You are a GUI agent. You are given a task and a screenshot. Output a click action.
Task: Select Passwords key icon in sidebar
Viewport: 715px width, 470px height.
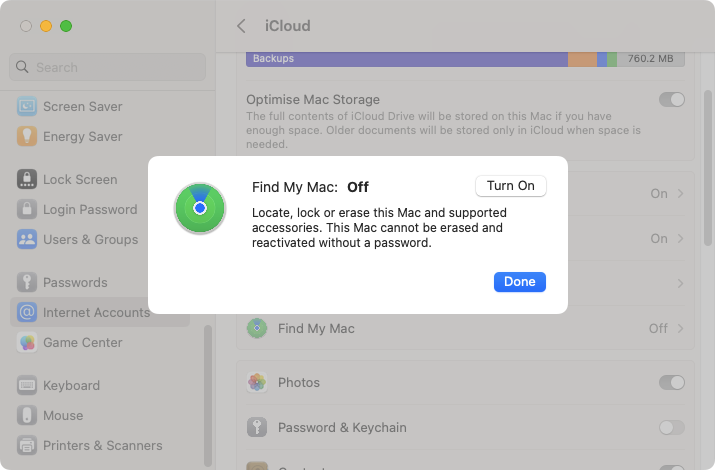tap(27, 282)
